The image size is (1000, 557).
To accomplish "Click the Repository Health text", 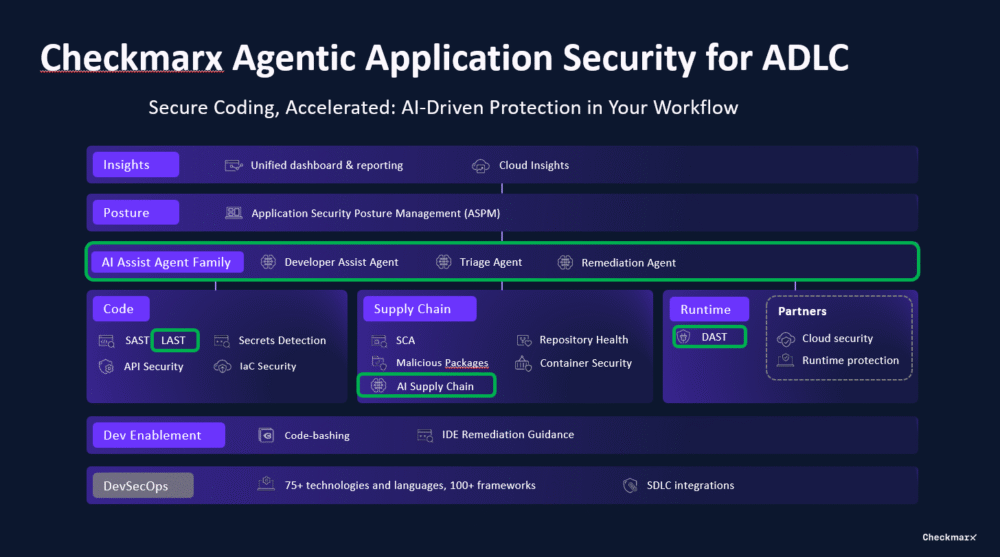I will (584, 340).
